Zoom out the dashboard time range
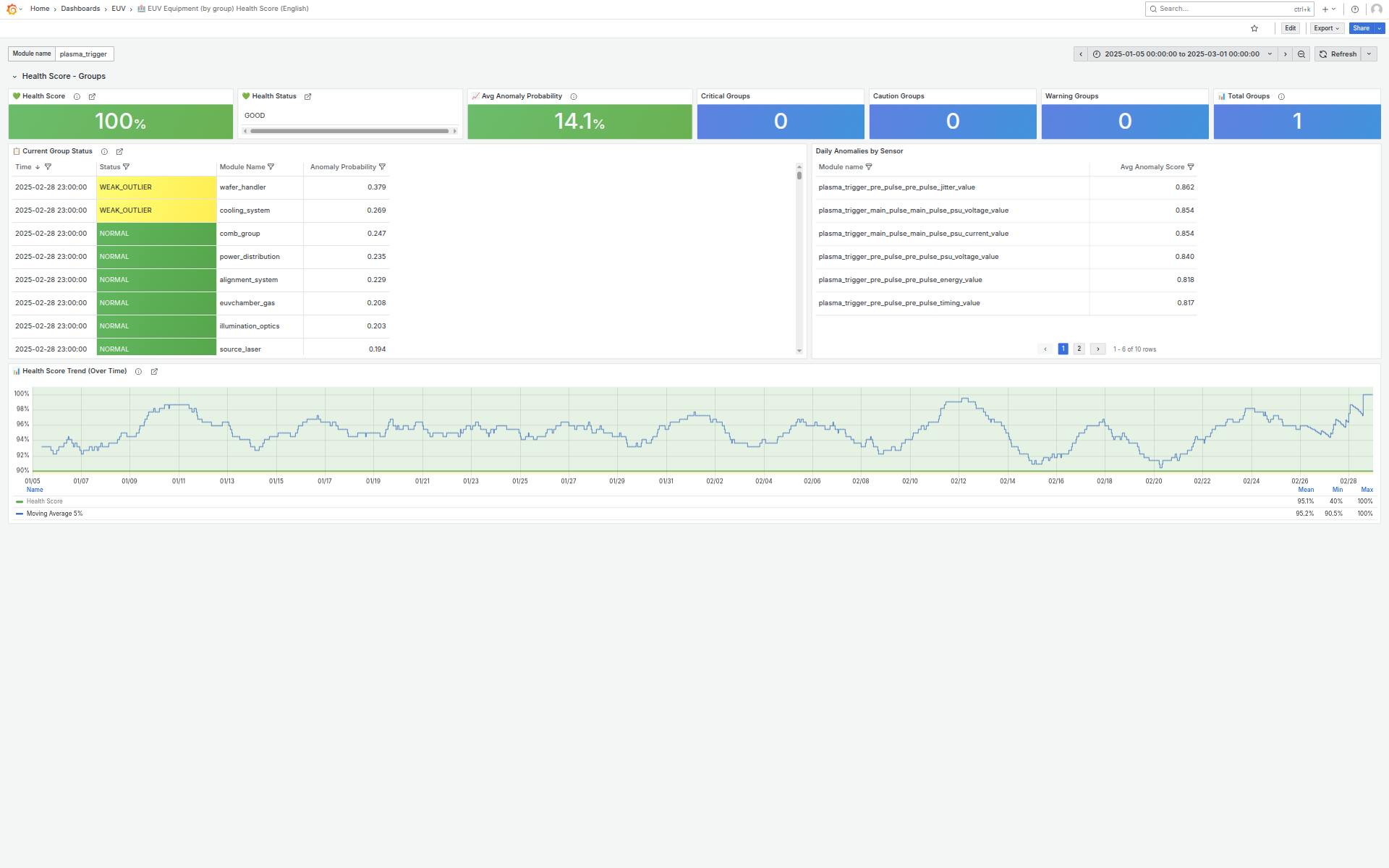1389x868 pixels. pos(1301,54)
